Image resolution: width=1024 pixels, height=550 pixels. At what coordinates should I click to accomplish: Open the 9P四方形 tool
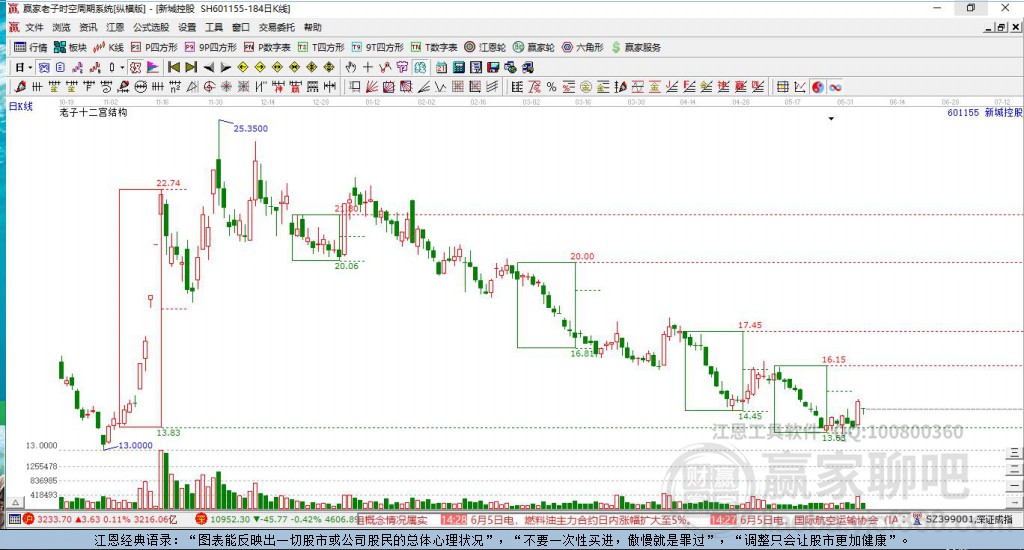tap(210, 47)
